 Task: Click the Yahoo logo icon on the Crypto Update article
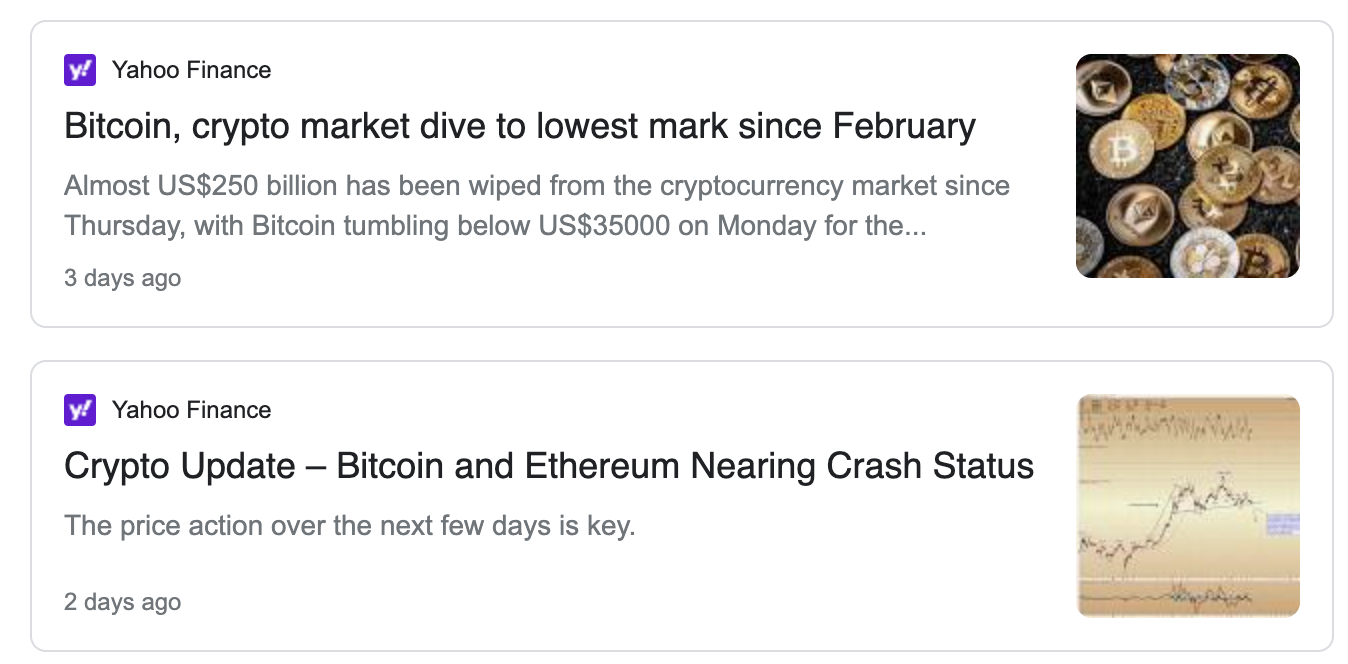point(80,410)
